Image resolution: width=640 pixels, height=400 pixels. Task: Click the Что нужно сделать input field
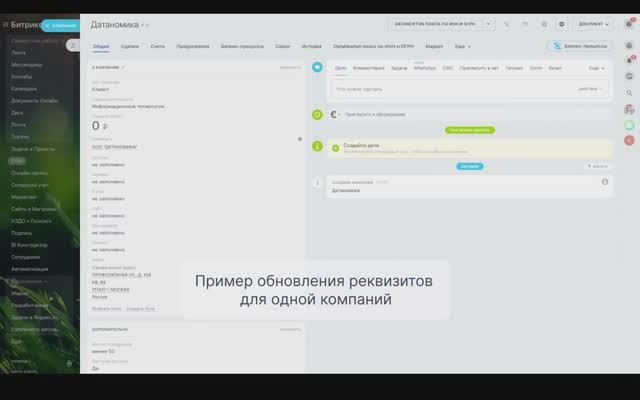(x=468, y=89)
